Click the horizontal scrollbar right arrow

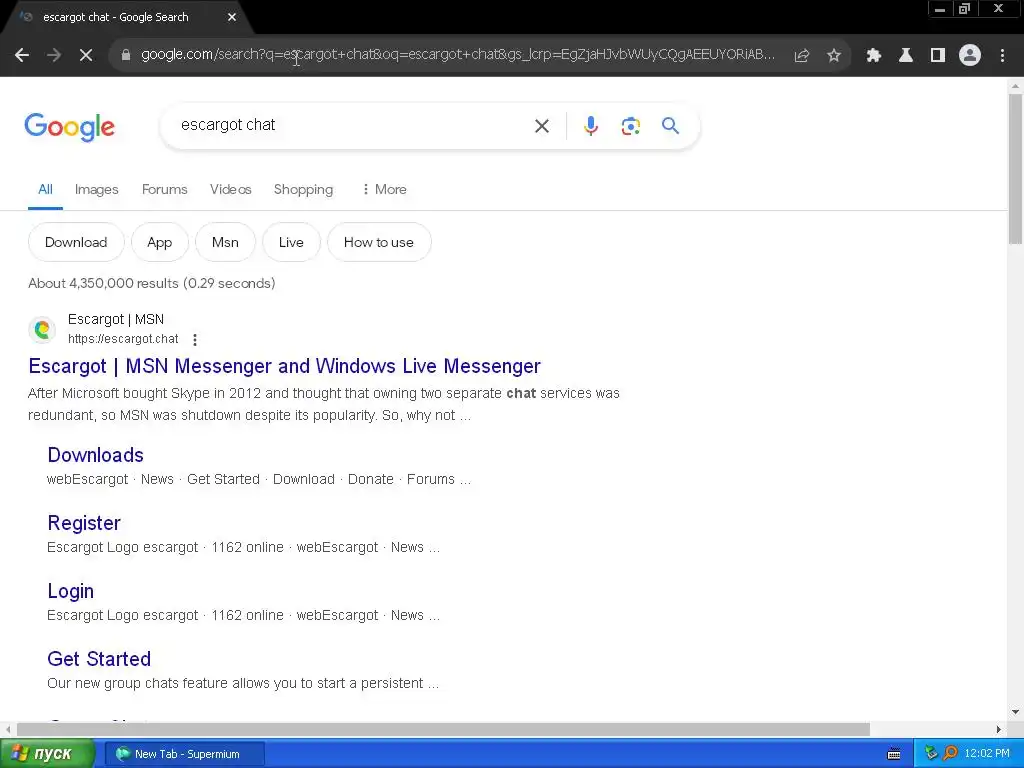pos(999,729)
